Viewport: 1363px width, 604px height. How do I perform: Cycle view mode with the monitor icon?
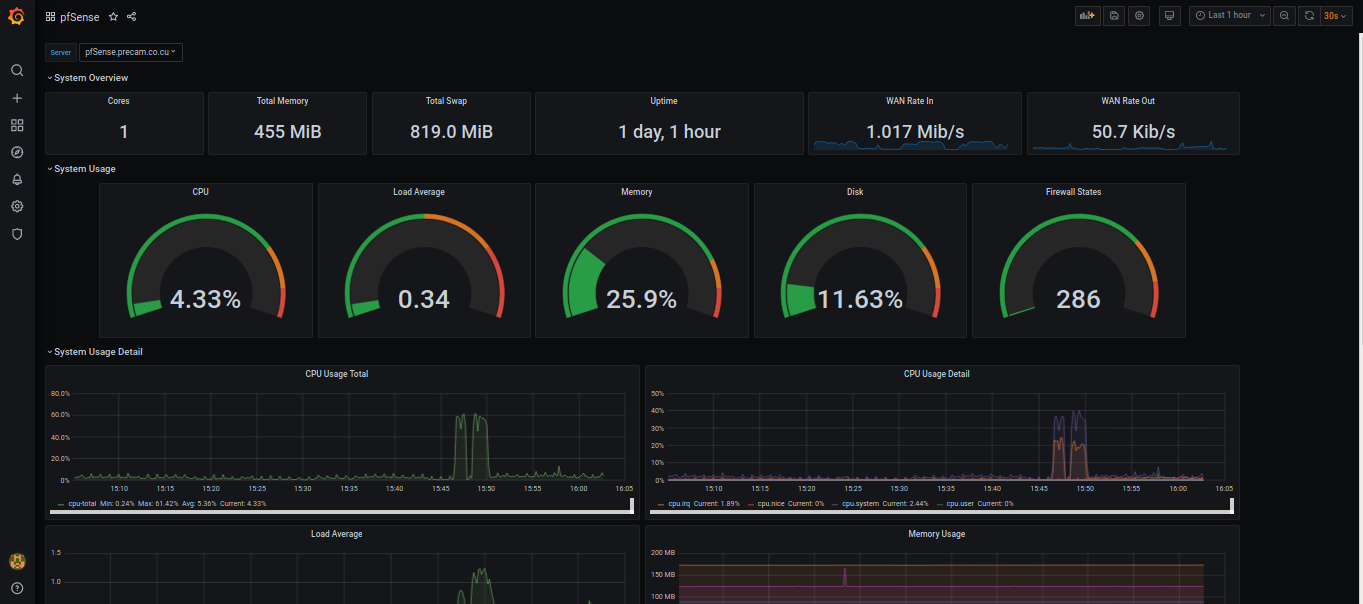click(x=1170, y=16)
